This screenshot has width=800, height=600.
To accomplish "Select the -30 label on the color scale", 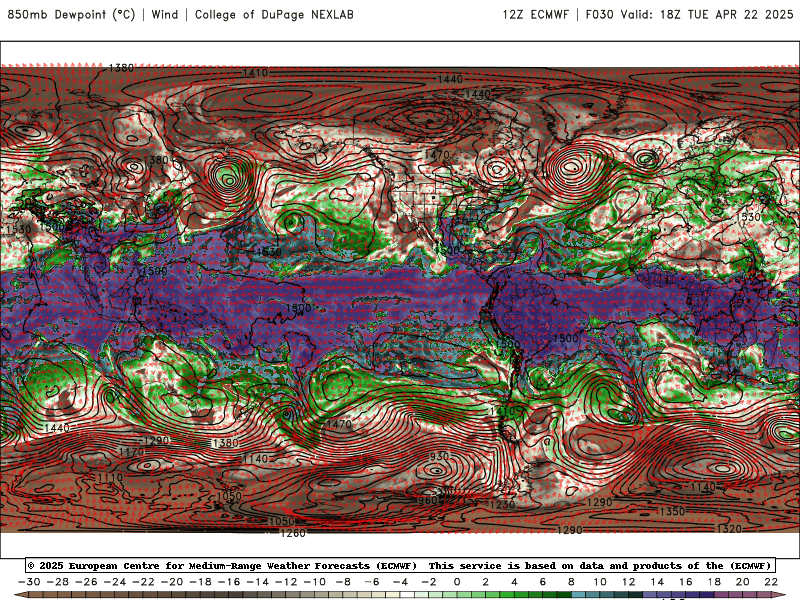I will 29,582.
